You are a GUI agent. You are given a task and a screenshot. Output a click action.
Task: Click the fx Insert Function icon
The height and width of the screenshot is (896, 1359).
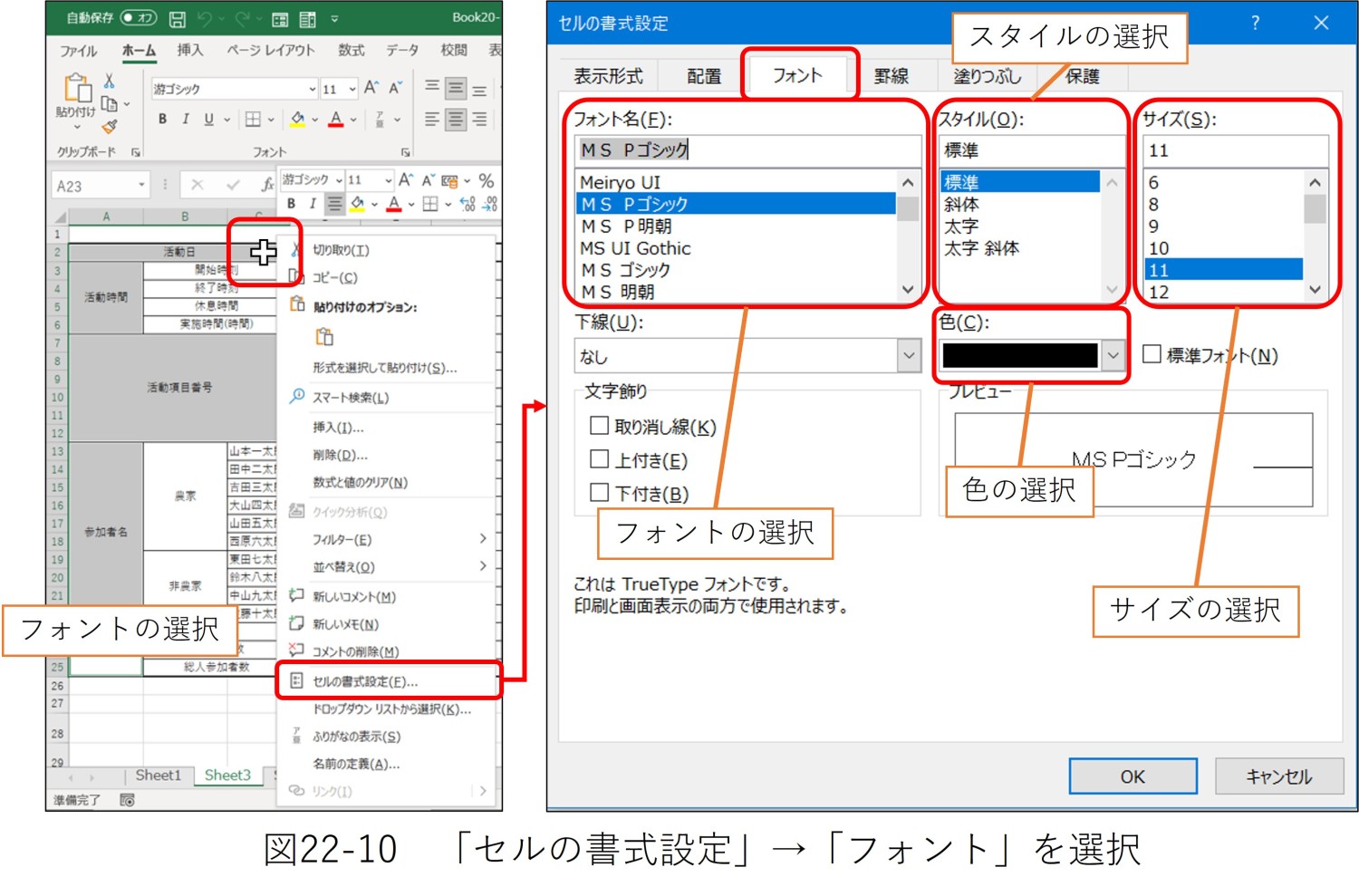267,185
